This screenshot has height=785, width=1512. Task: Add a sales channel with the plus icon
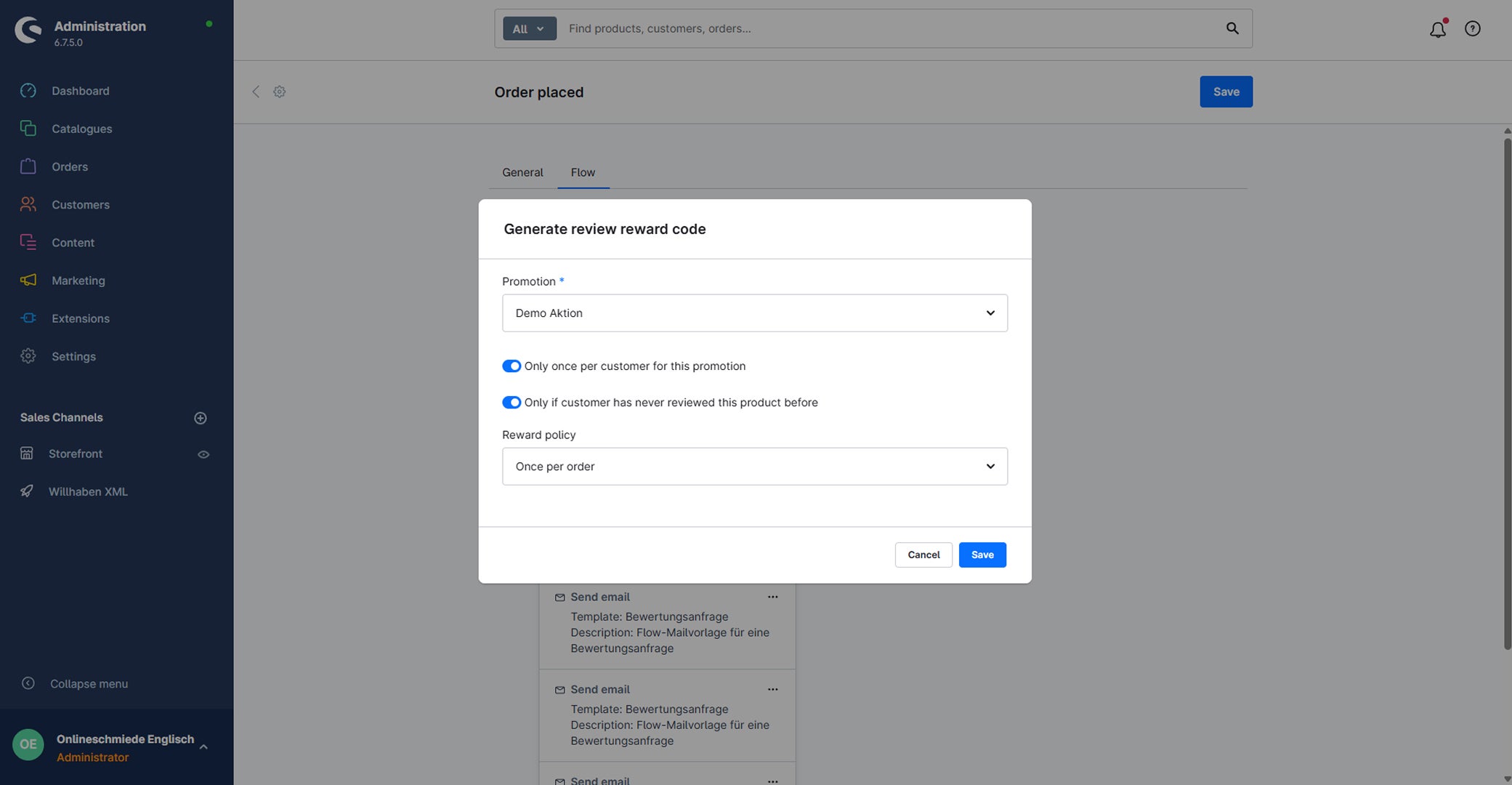point(201,418)
